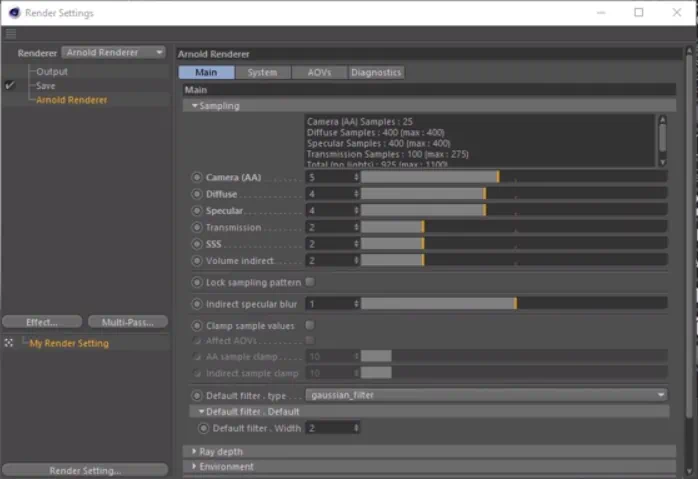Click the Indirect specular blur value field

329,304
